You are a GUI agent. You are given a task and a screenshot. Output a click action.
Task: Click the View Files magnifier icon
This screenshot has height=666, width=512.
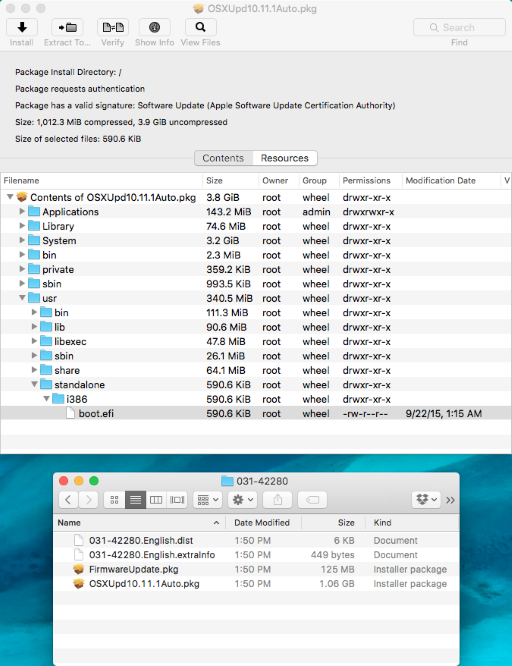201,28
